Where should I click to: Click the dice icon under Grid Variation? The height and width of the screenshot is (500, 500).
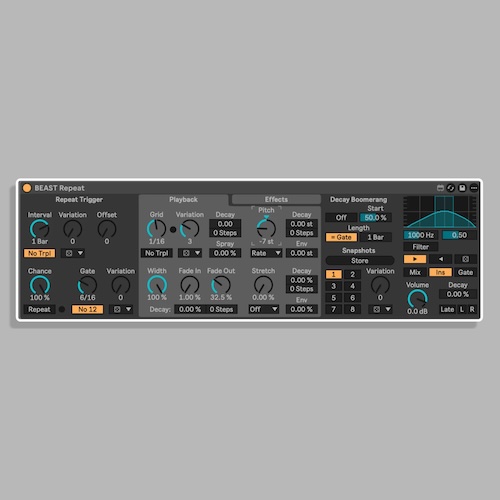[x=186, y=253]
